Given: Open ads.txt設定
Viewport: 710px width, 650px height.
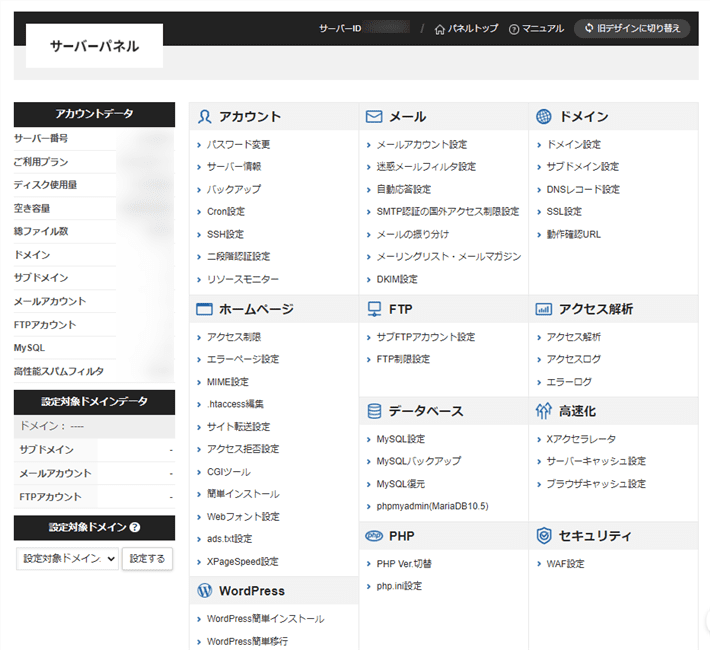Looking at the screenshot, I should click(229, 539).
